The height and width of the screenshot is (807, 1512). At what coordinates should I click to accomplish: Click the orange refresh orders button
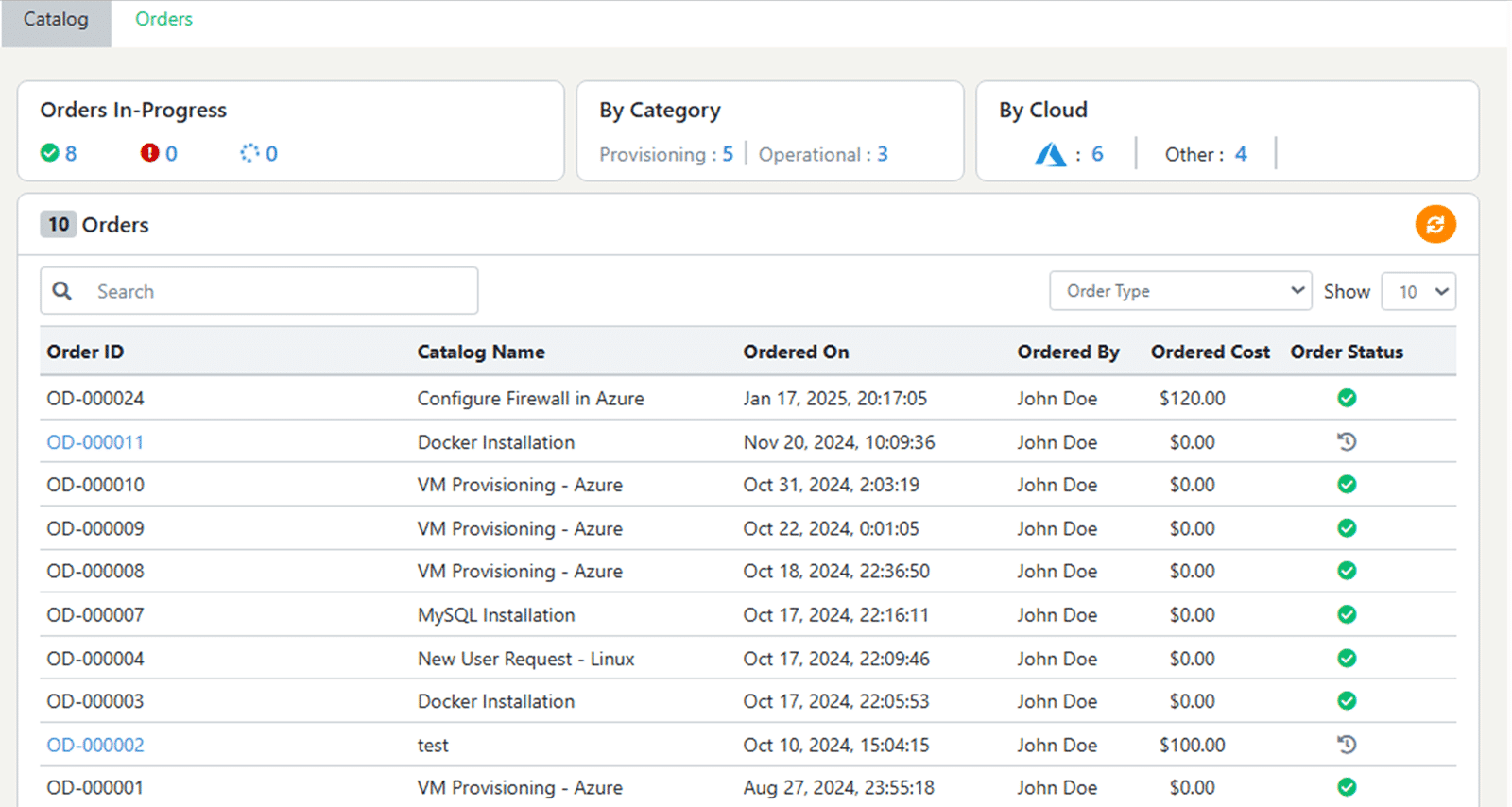point(1435,224)
